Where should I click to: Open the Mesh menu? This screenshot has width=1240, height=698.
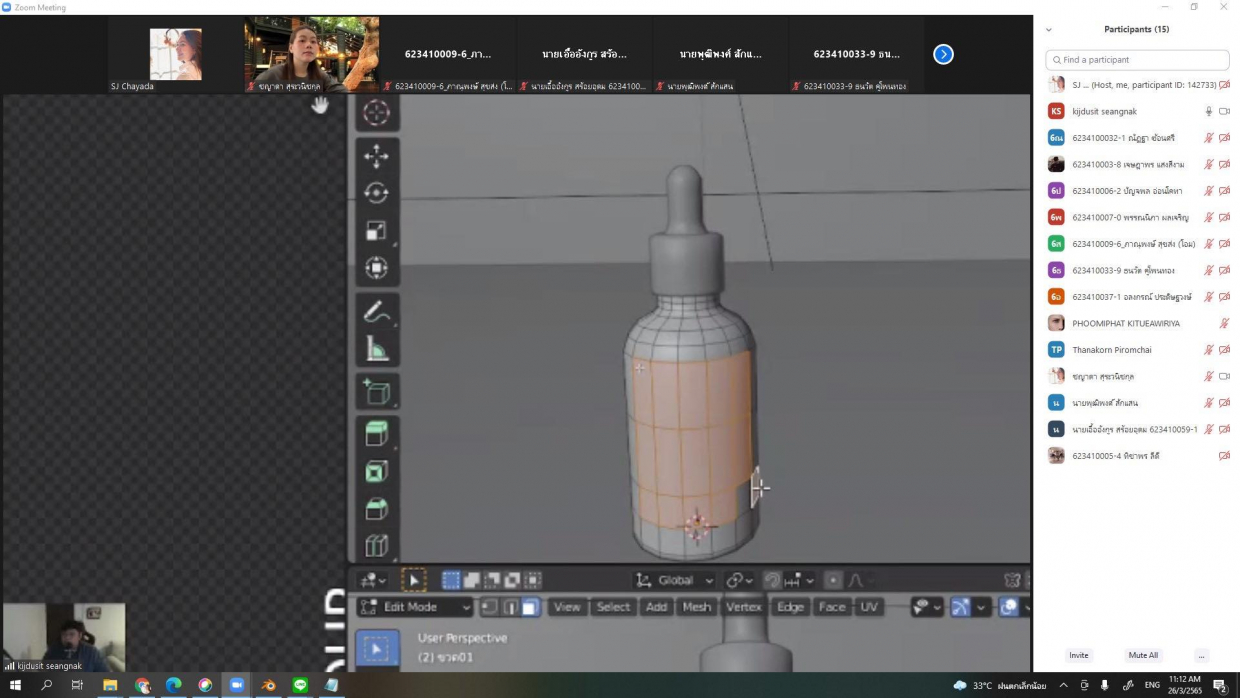tap(696, 607)
